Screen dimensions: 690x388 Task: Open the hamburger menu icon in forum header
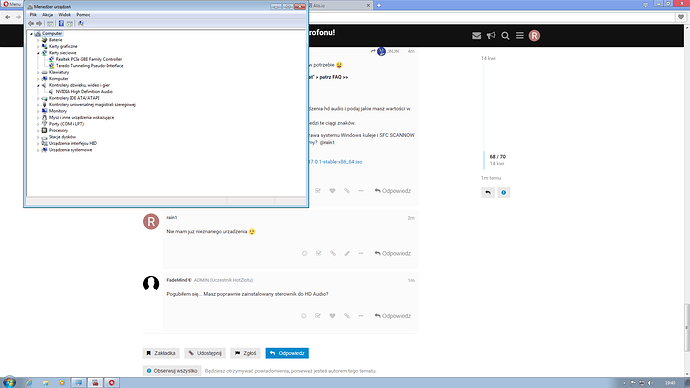520,36
